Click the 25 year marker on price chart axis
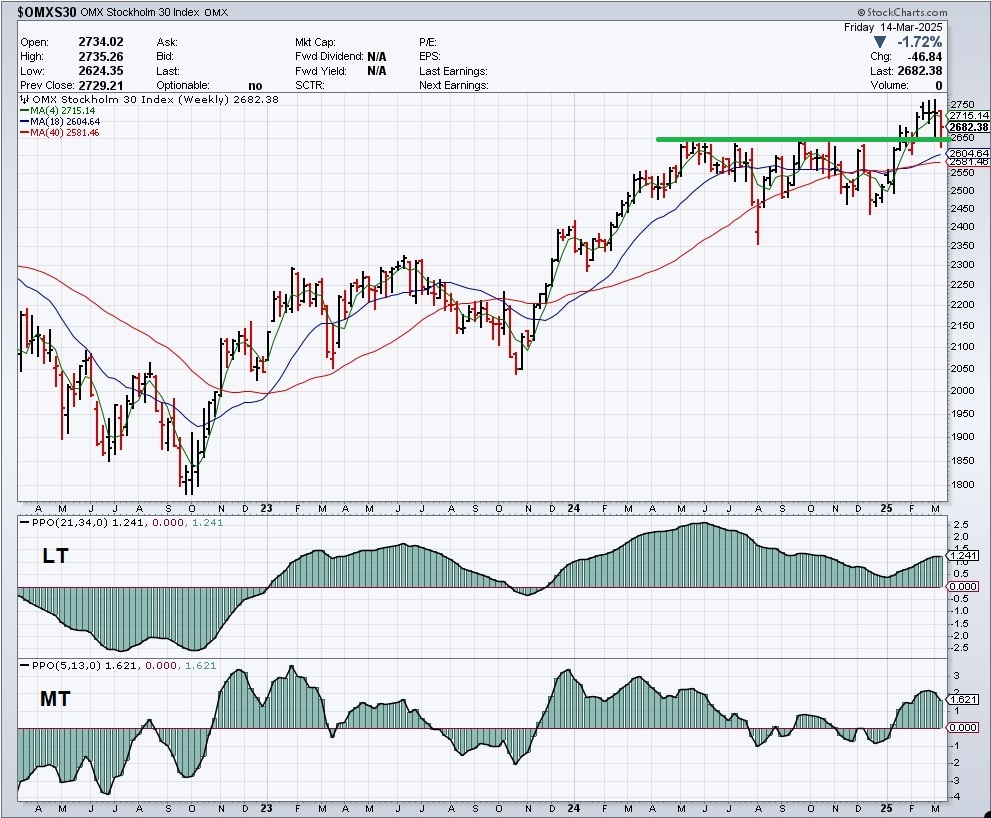Viewport: 991px width, 818px height. [886, 508]
